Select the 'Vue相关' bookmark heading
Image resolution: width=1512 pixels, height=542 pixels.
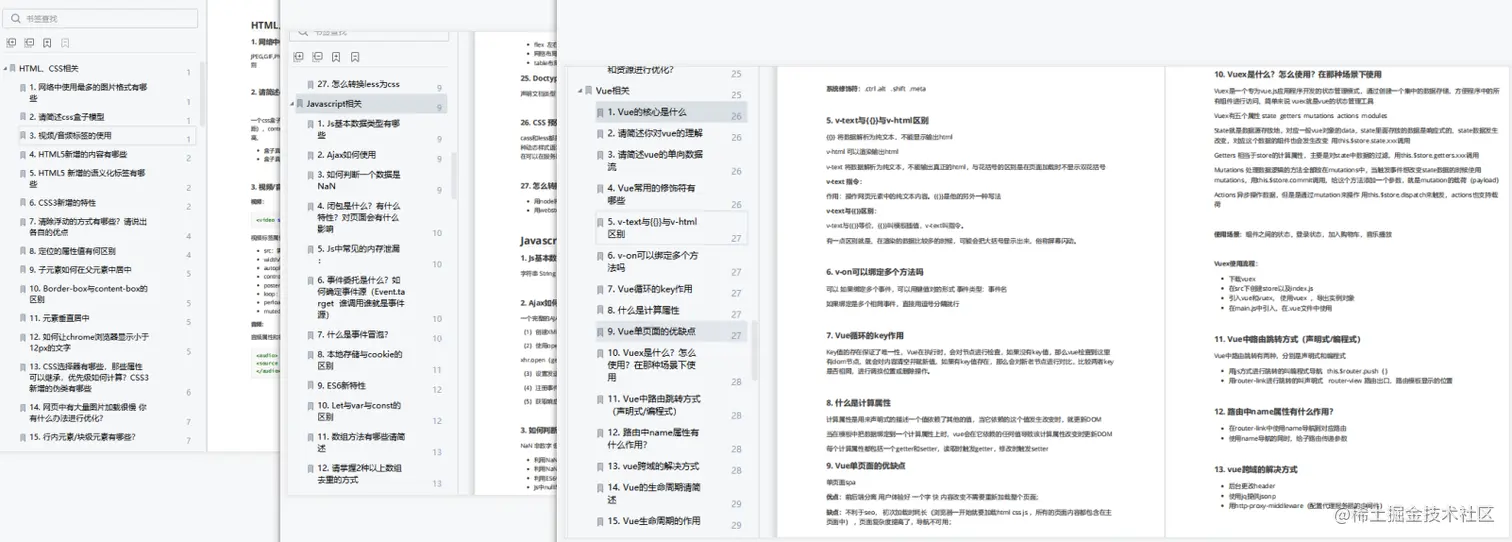click(612, 91)
